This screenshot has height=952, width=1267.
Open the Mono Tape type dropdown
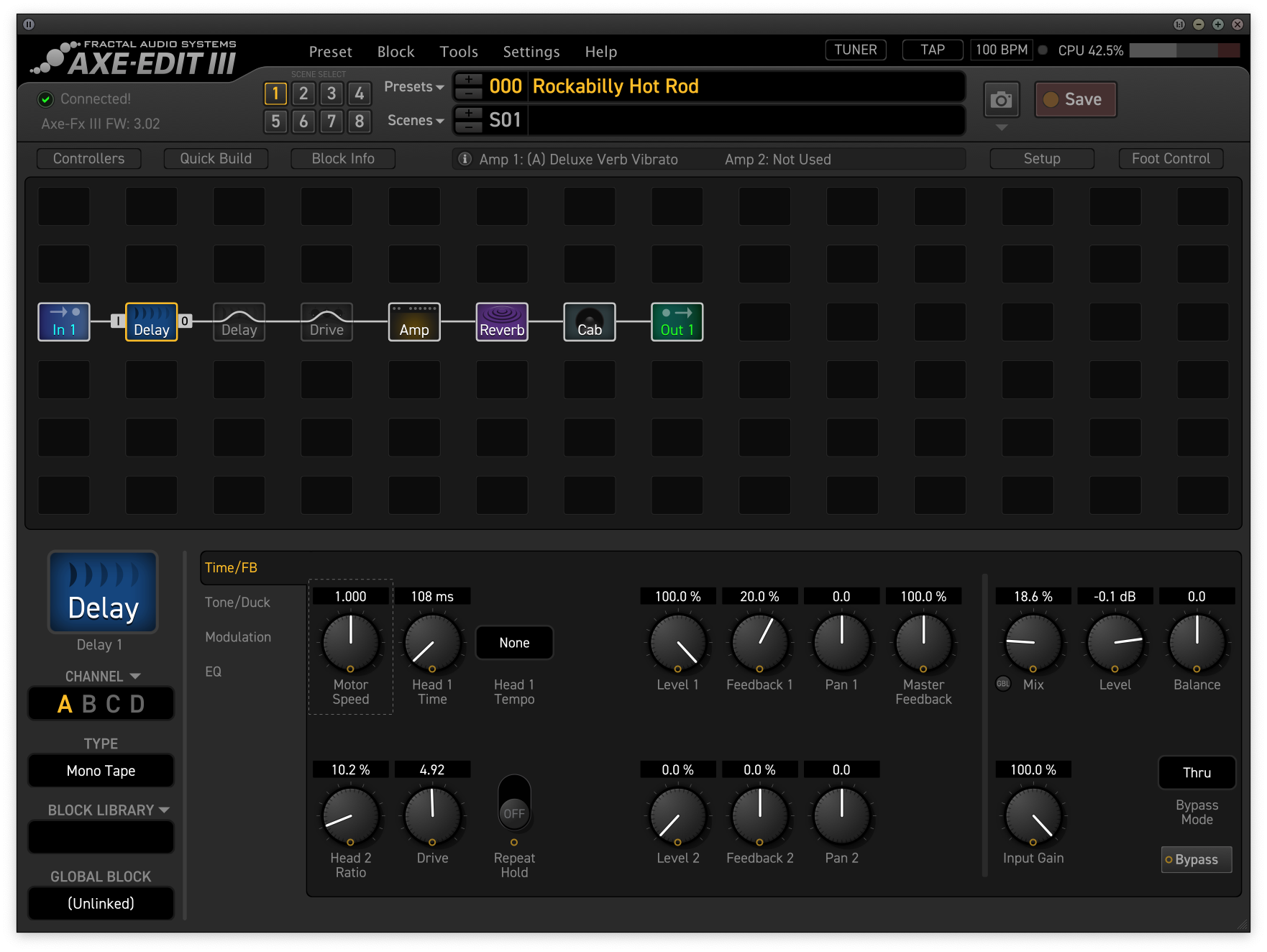101,771
